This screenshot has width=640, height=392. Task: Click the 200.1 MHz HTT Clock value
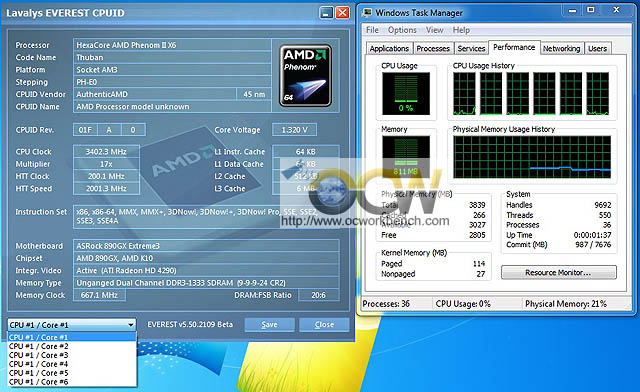(x=106, y=176)
